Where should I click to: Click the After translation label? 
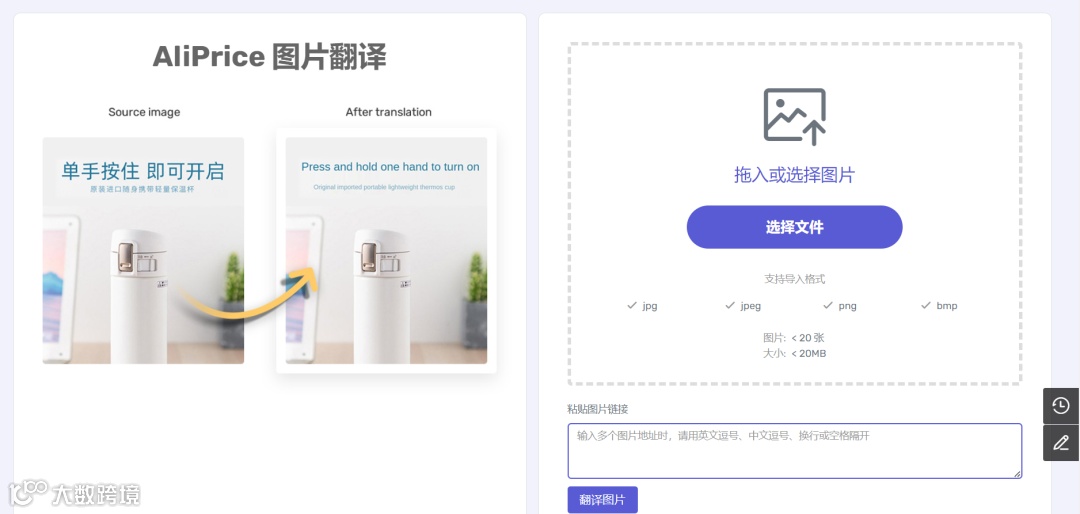click(388, 112)
